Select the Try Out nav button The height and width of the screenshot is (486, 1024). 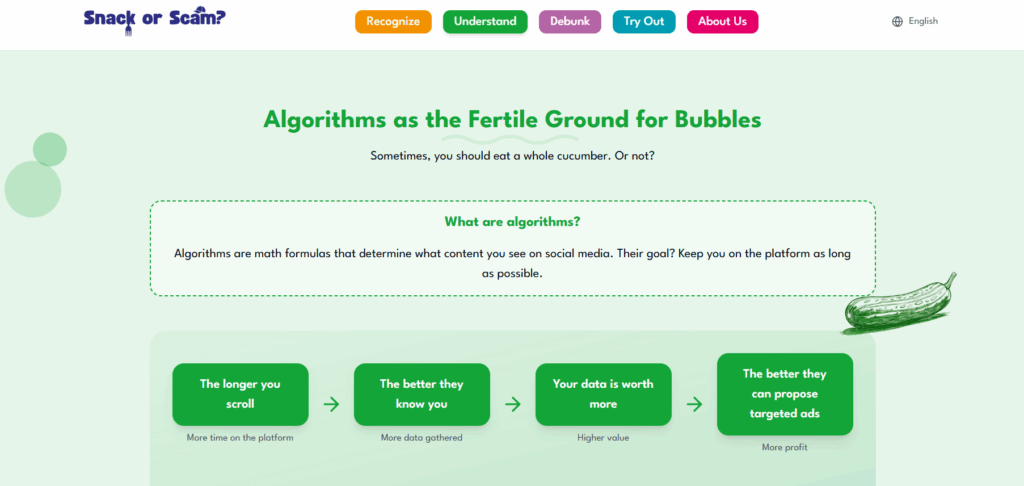pyautogui.click(x=644, y=22)
